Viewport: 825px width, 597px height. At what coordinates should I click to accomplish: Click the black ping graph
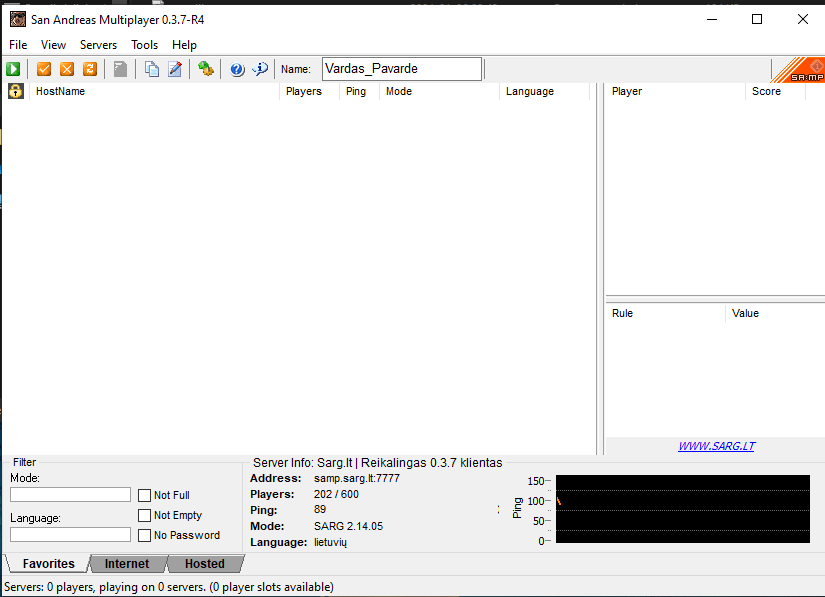pyautogui.click(x=683, y=509)
